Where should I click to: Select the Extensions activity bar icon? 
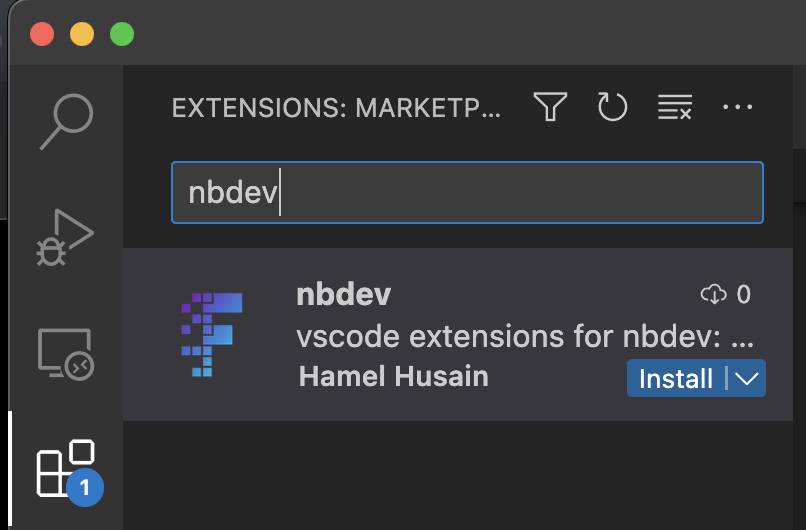66,468
